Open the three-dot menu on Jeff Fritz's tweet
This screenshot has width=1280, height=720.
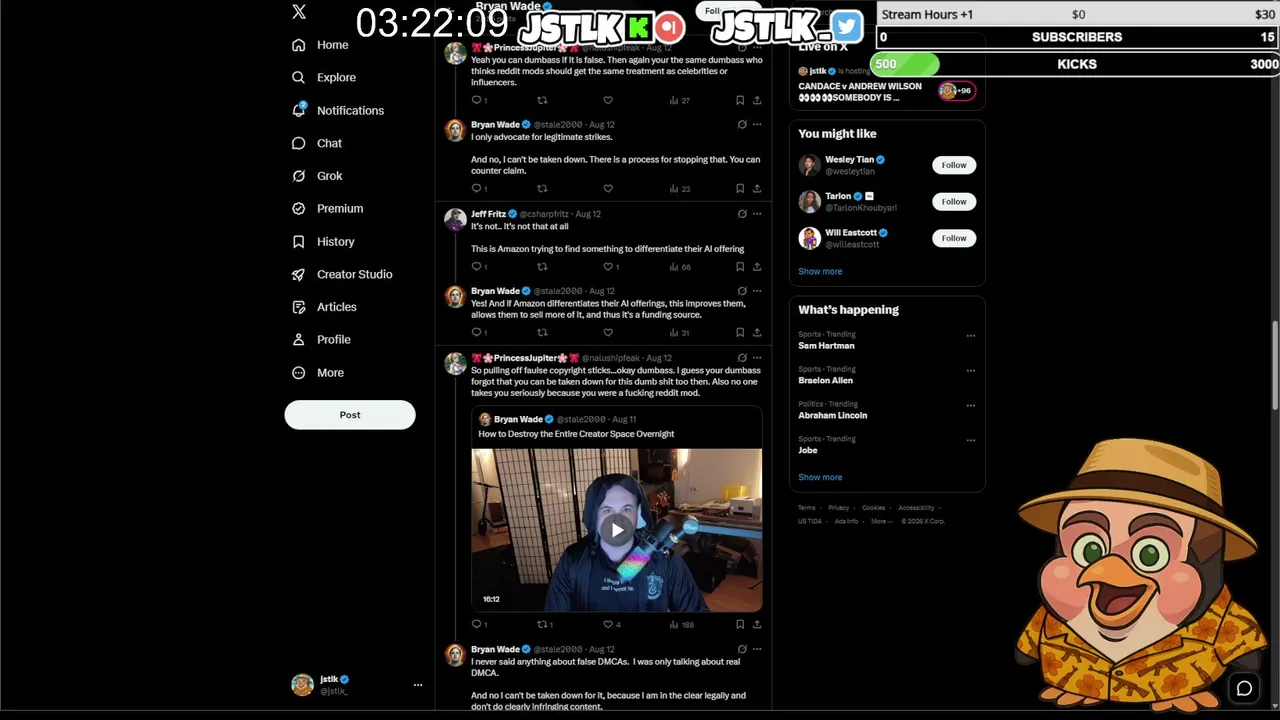(757, 214)
